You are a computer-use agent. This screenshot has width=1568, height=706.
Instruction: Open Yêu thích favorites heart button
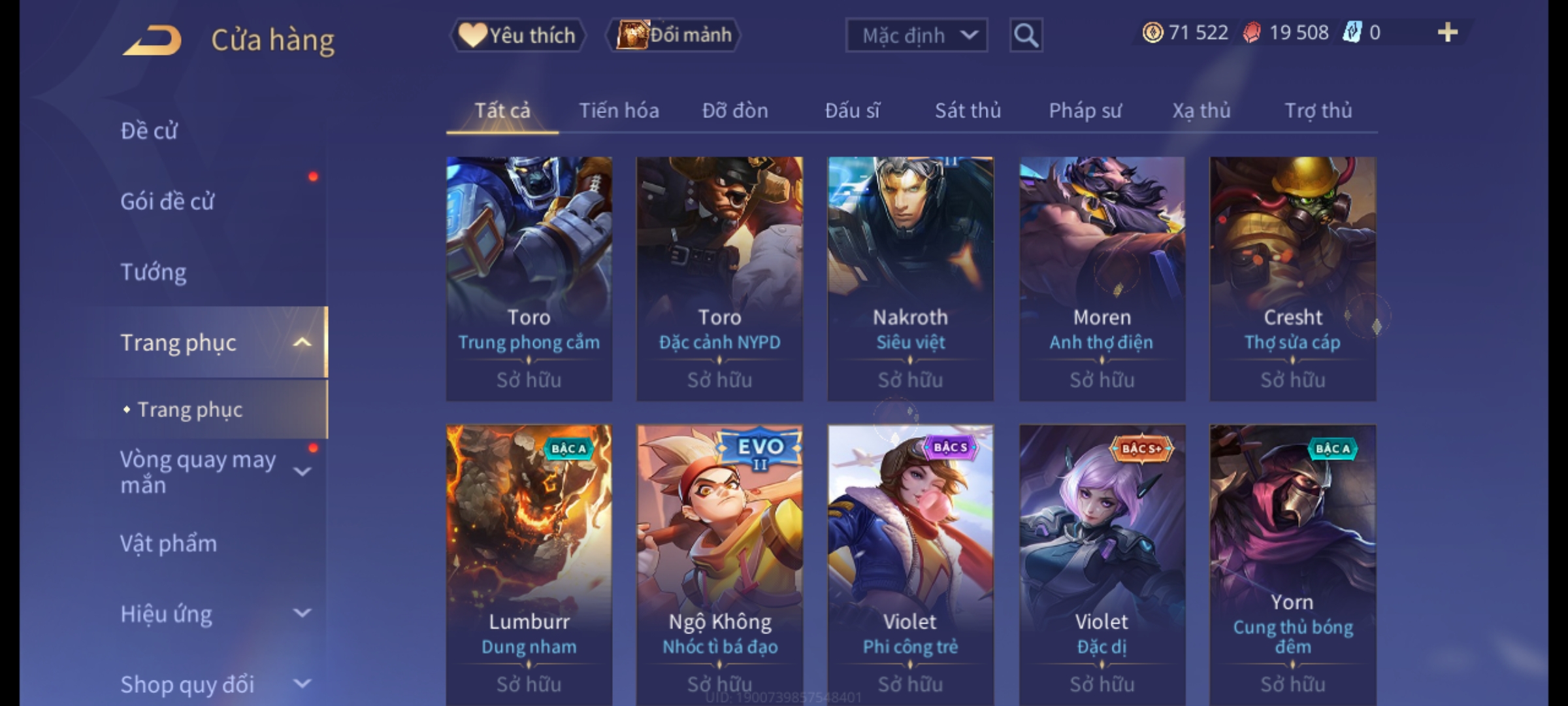[517, 35]
